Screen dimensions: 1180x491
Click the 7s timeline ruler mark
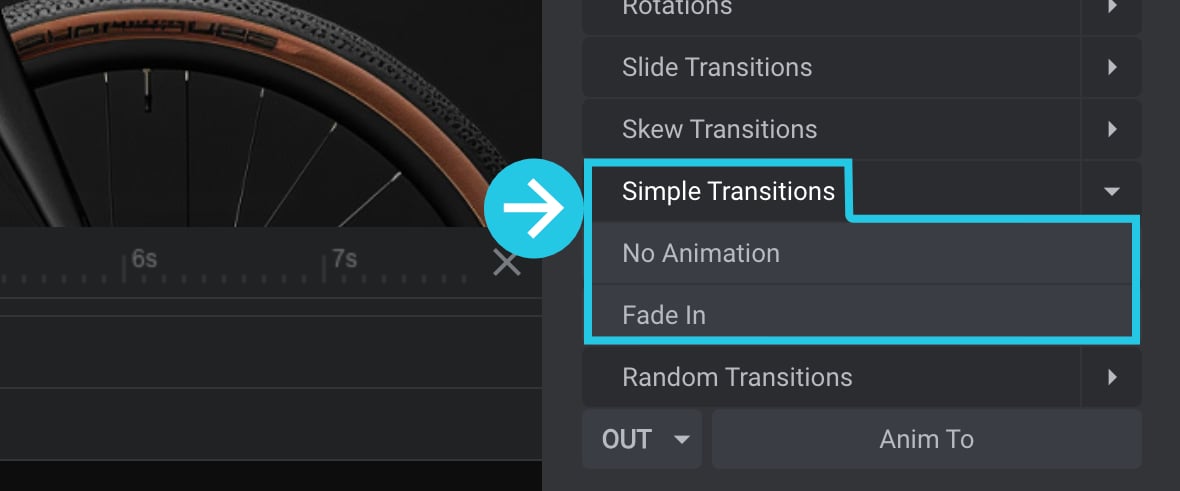(344, 260)
